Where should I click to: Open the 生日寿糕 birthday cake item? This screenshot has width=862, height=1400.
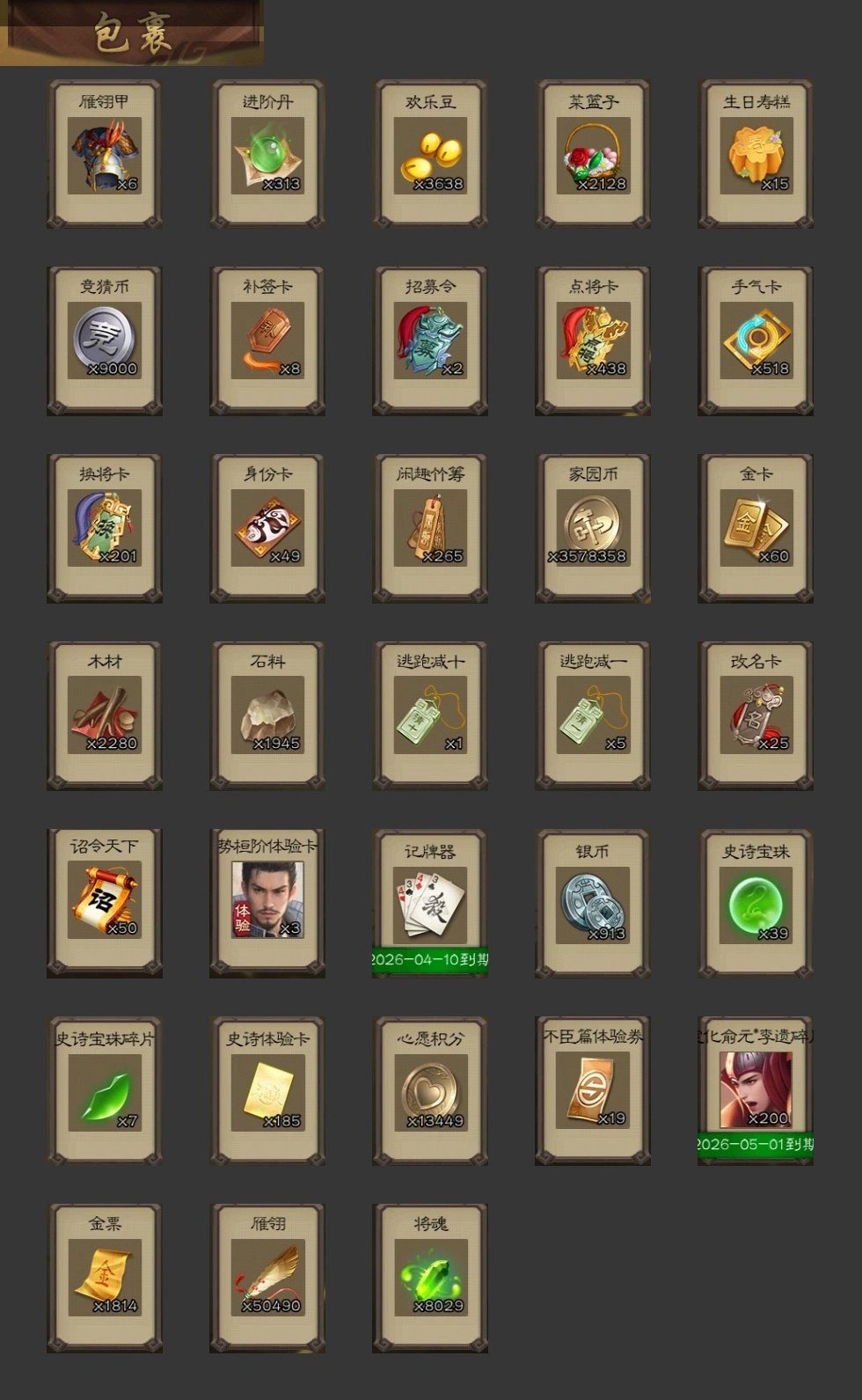756,154
